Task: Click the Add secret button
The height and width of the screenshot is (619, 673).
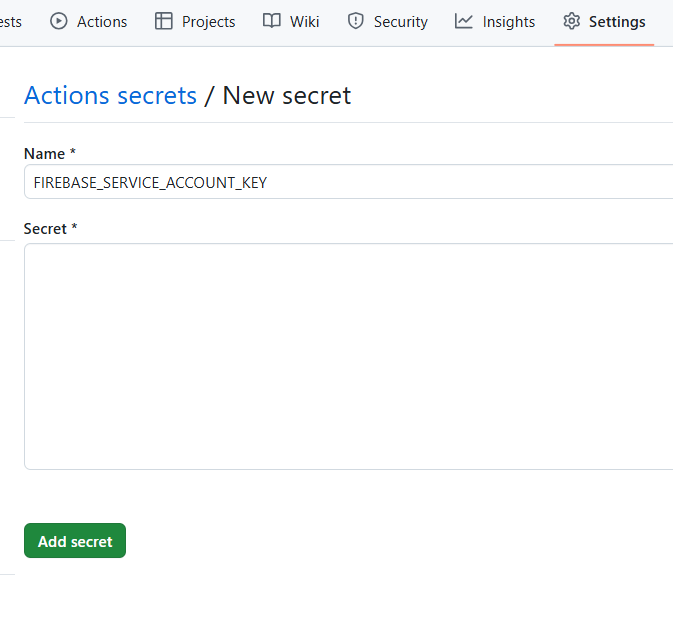Action: tap(75, 540)
